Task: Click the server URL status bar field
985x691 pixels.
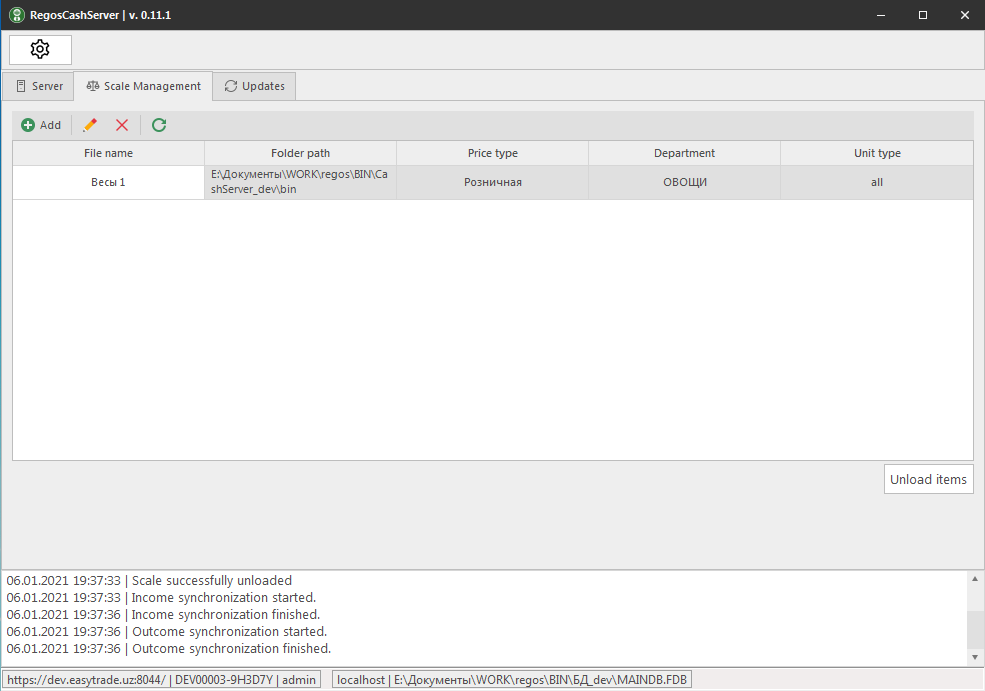Action: [161, 680]
